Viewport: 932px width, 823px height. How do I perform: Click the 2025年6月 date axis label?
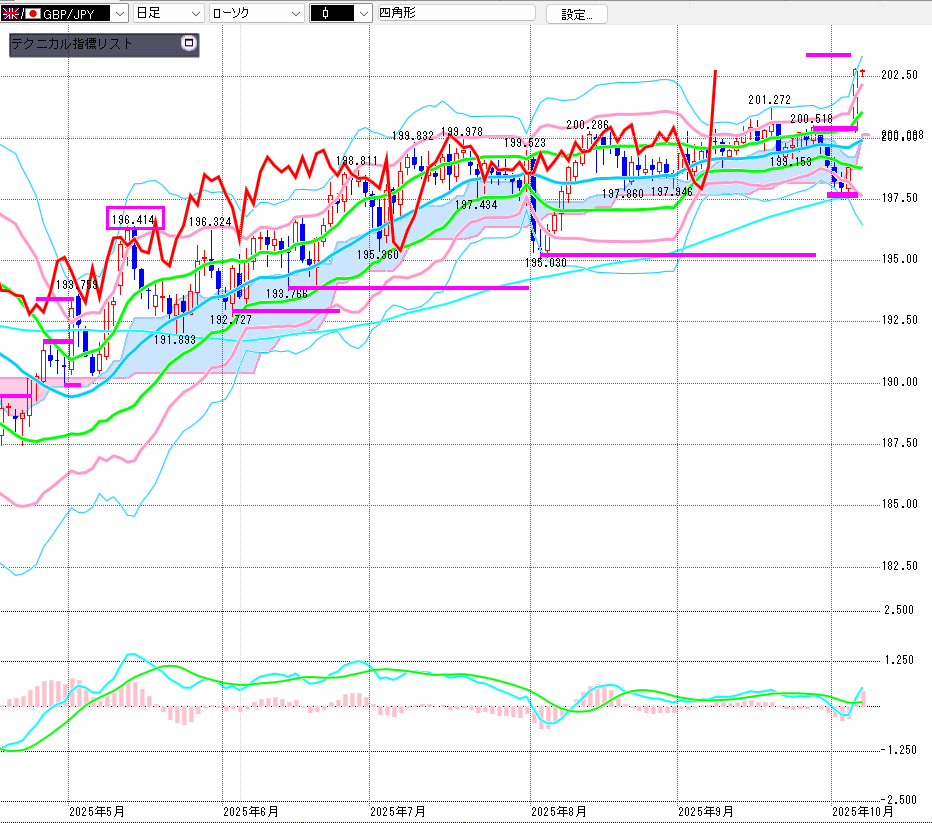[x=251, y=811]
